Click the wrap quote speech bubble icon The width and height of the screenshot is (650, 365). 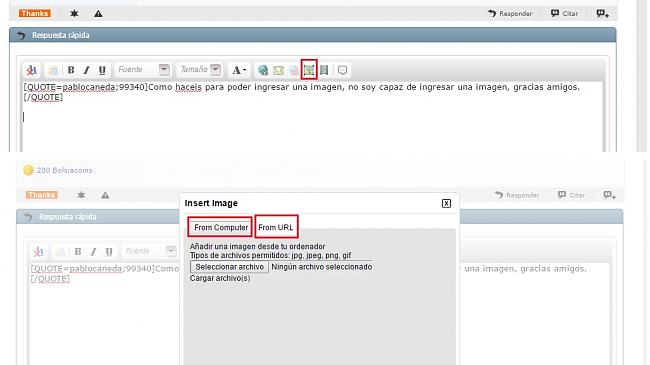tap(342, 70)
